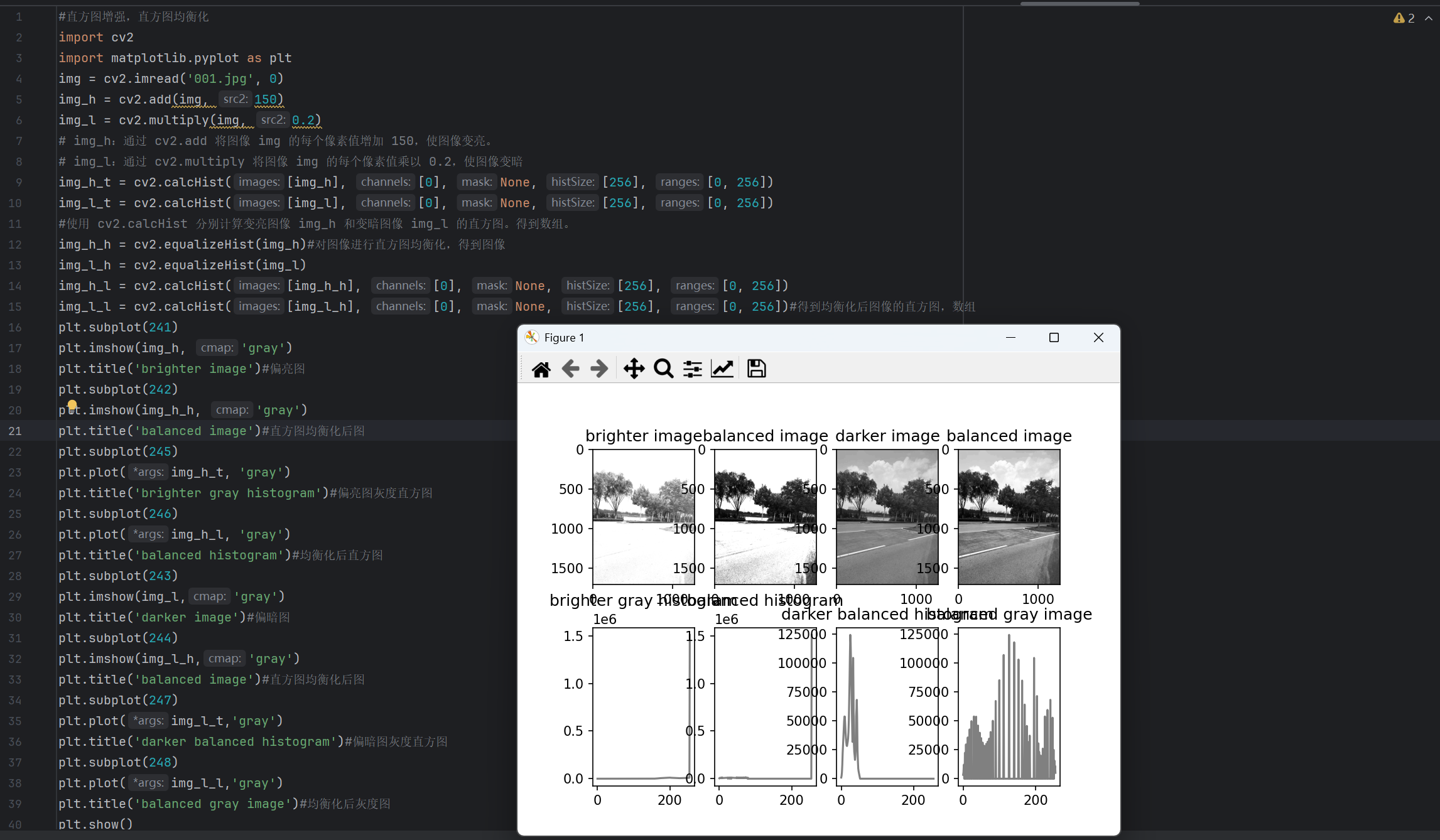Click the Home reset view icon
1440x840 pixels.
point(541,369)
